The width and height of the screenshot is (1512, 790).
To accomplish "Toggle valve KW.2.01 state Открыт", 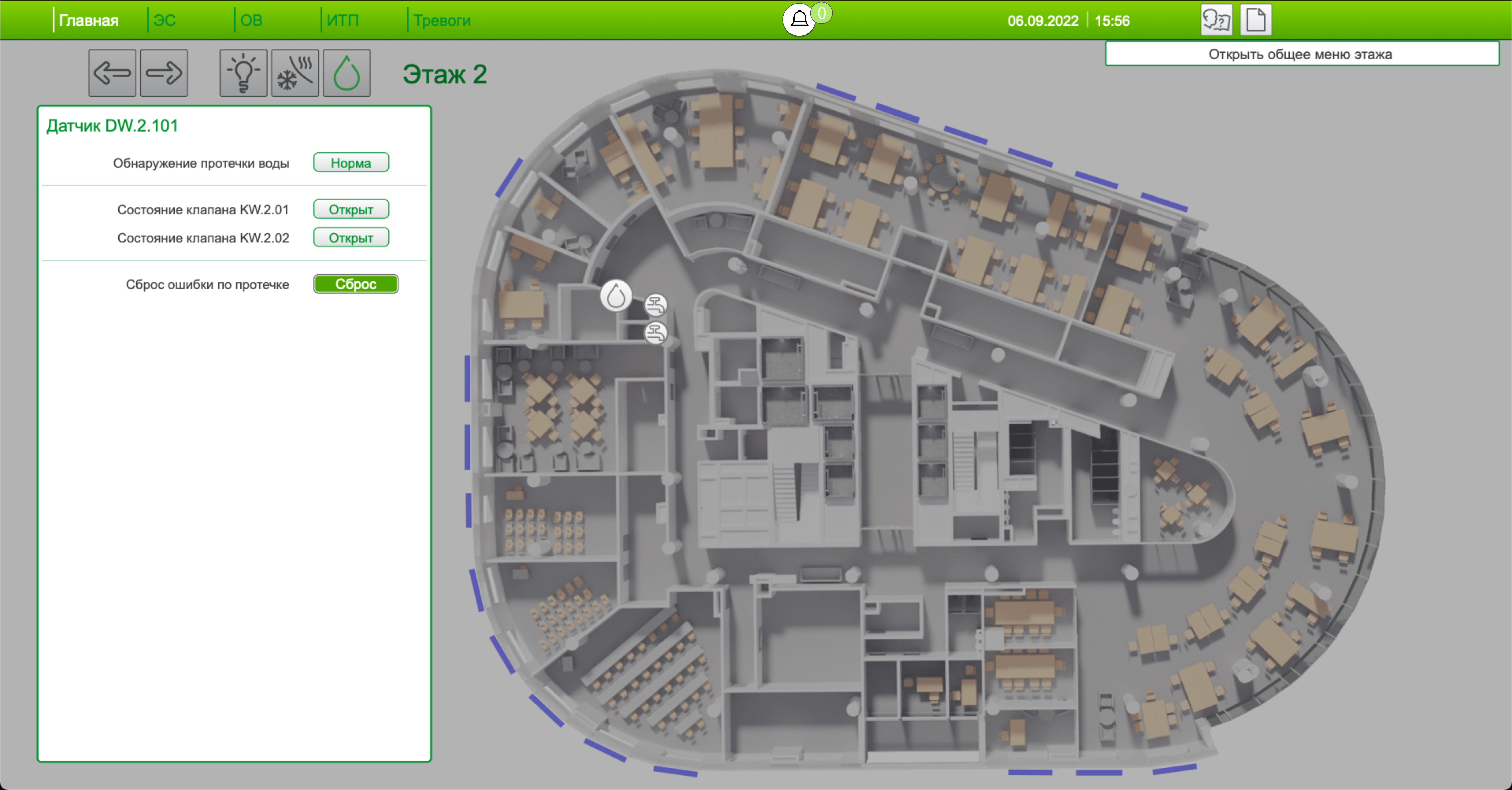I will click(x=351, y=210).
